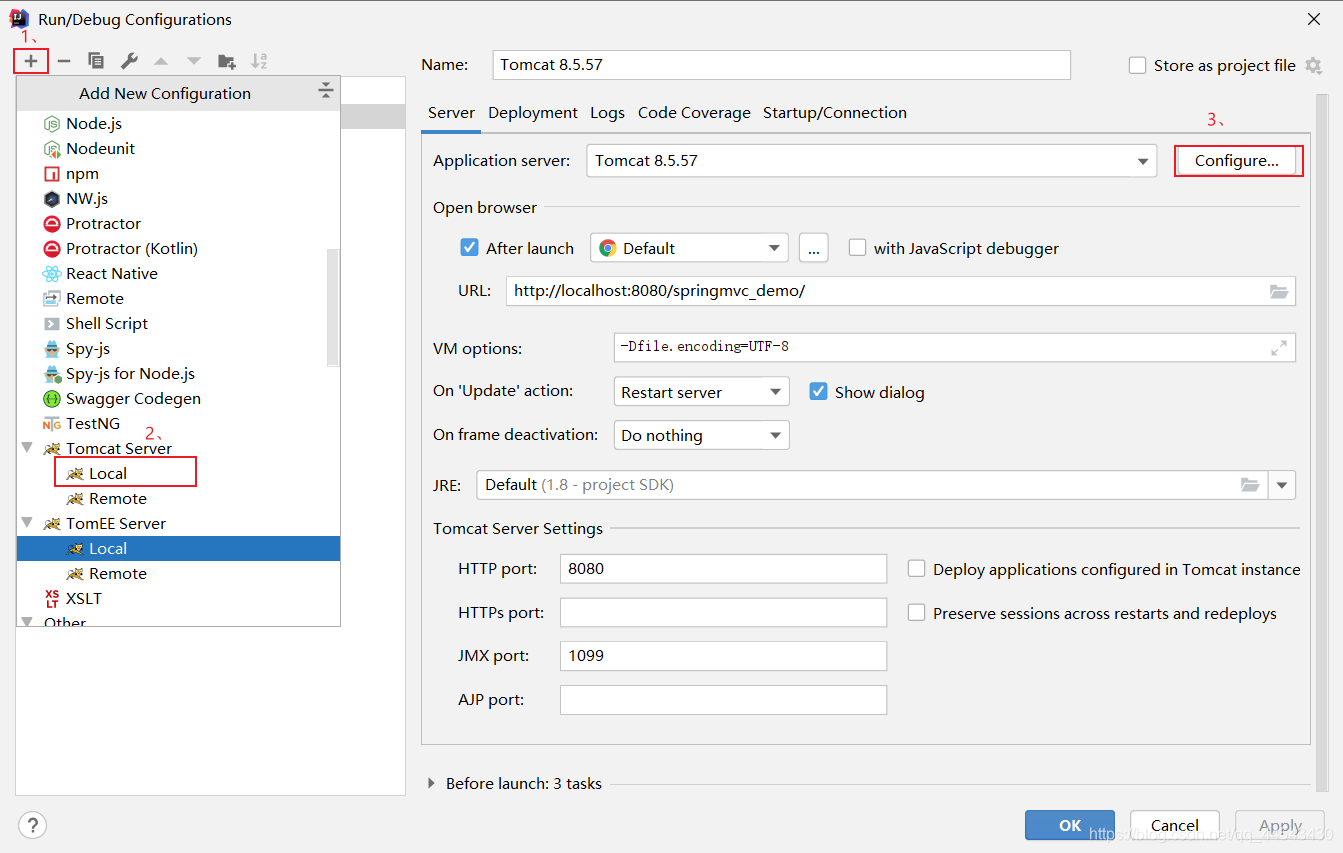Enable Preserve sessions across restarts and redeploys
This screenshot has height=853, width=1343.
916,613
